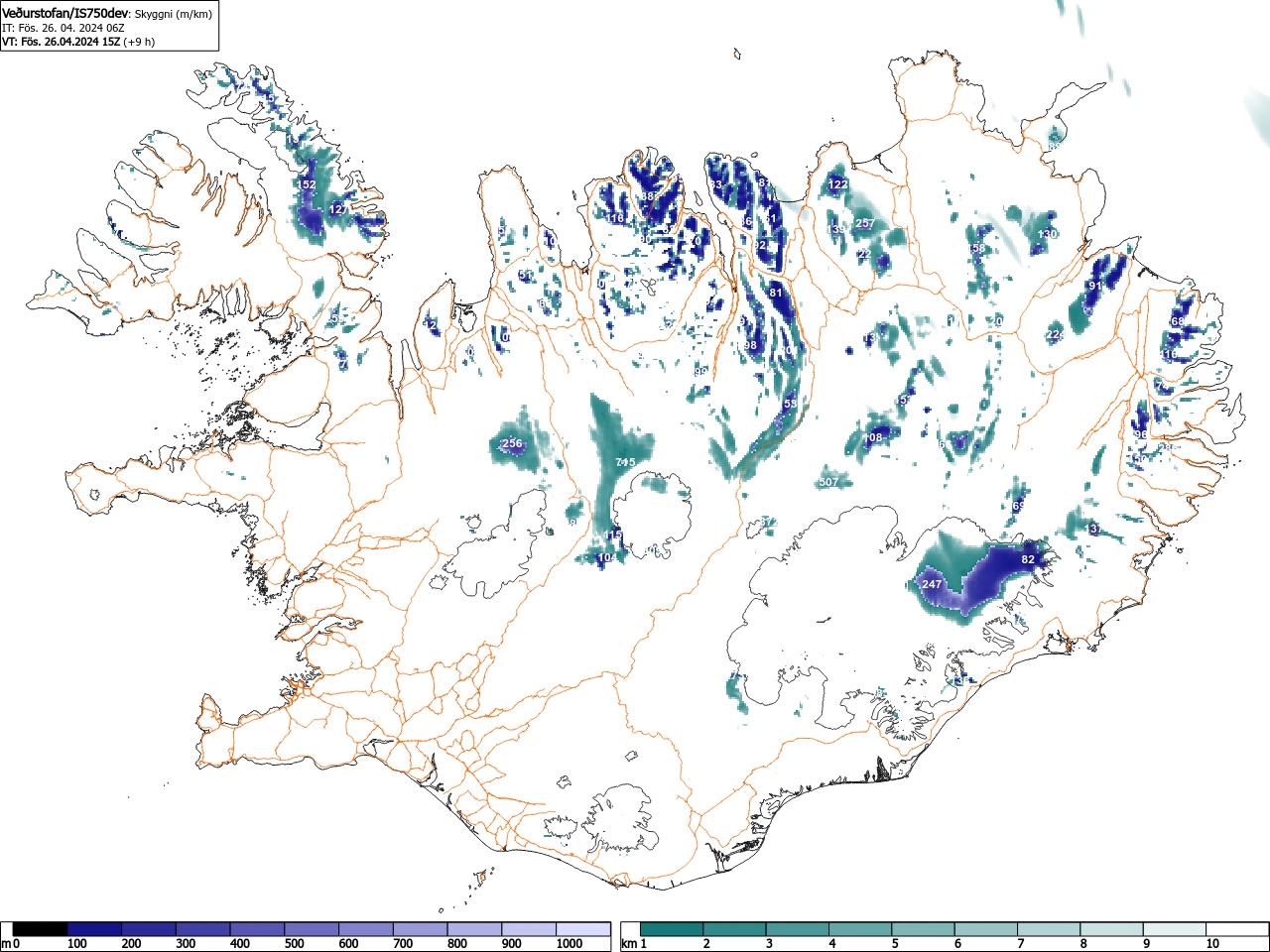This screenshot has width=1270, height=952.
Task: Click the "91" visibility value label
Action: (1095, 287)
